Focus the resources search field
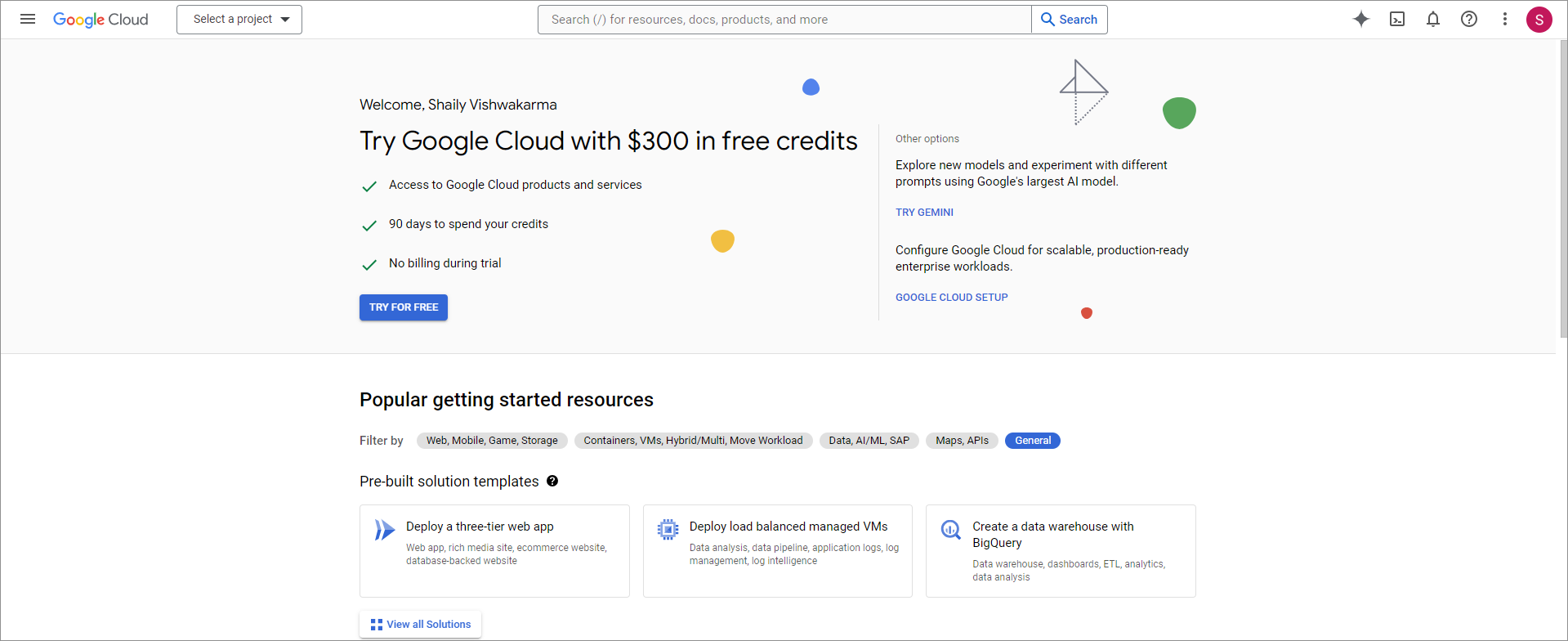 click(784, 20)
